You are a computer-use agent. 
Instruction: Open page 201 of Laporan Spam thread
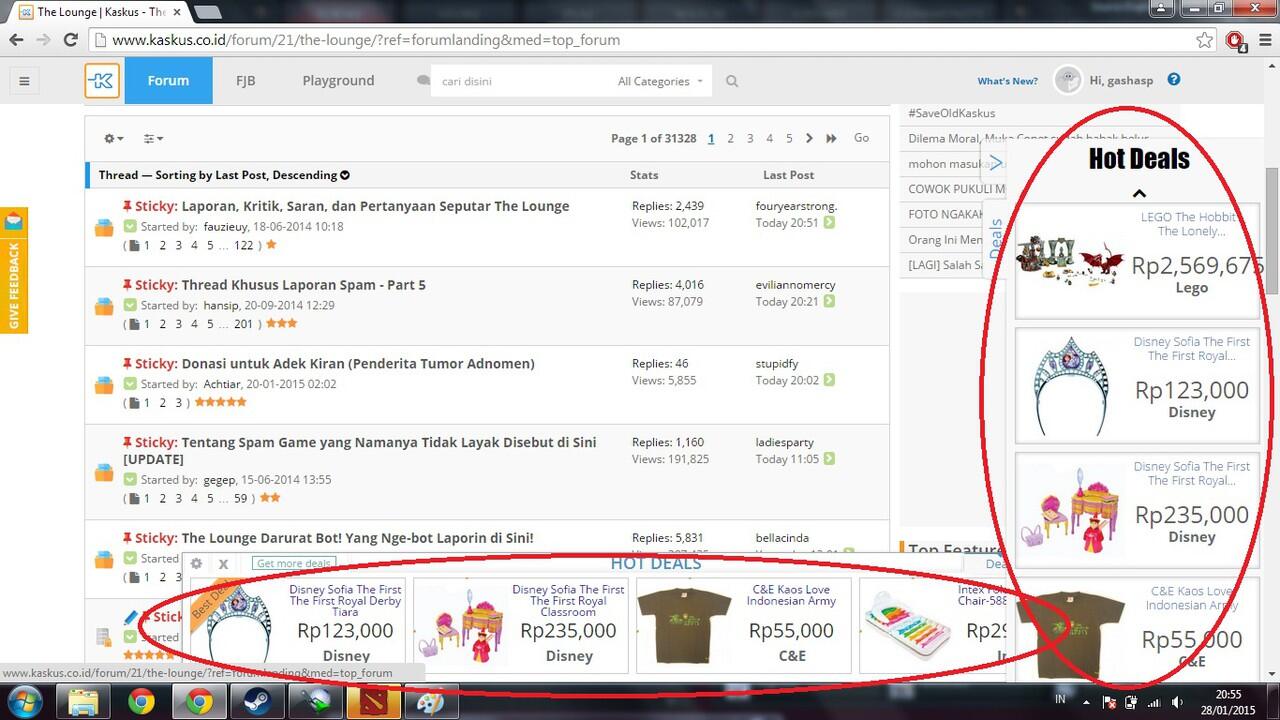tap(243, 324)
